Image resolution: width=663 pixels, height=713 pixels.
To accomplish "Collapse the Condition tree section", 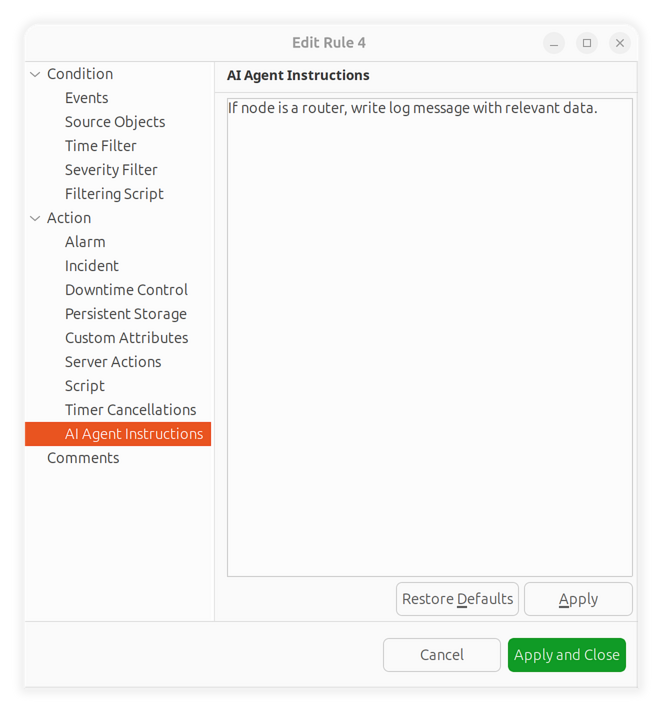I will coord(36,74).
